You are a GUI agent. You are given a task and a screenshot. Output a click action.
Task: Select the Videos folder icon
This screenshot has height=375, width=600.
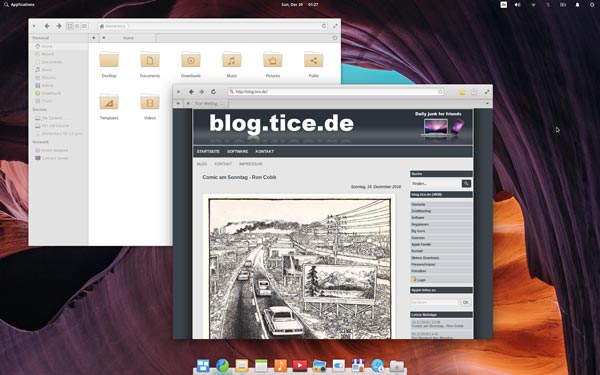[150, 102]
